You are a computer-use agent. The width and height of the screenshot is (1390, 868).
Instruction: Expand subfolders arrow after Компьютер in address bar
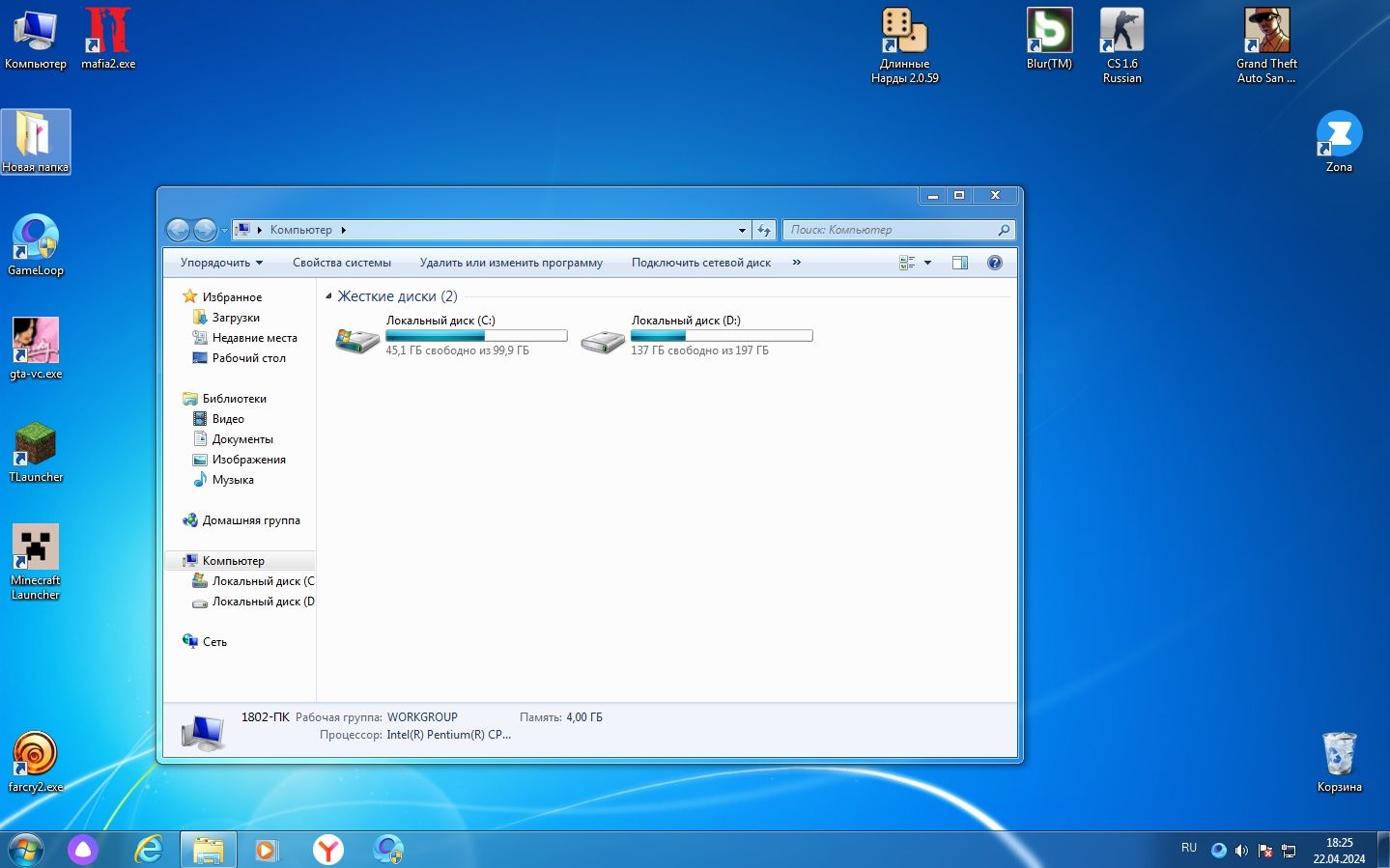pos(343,230)
